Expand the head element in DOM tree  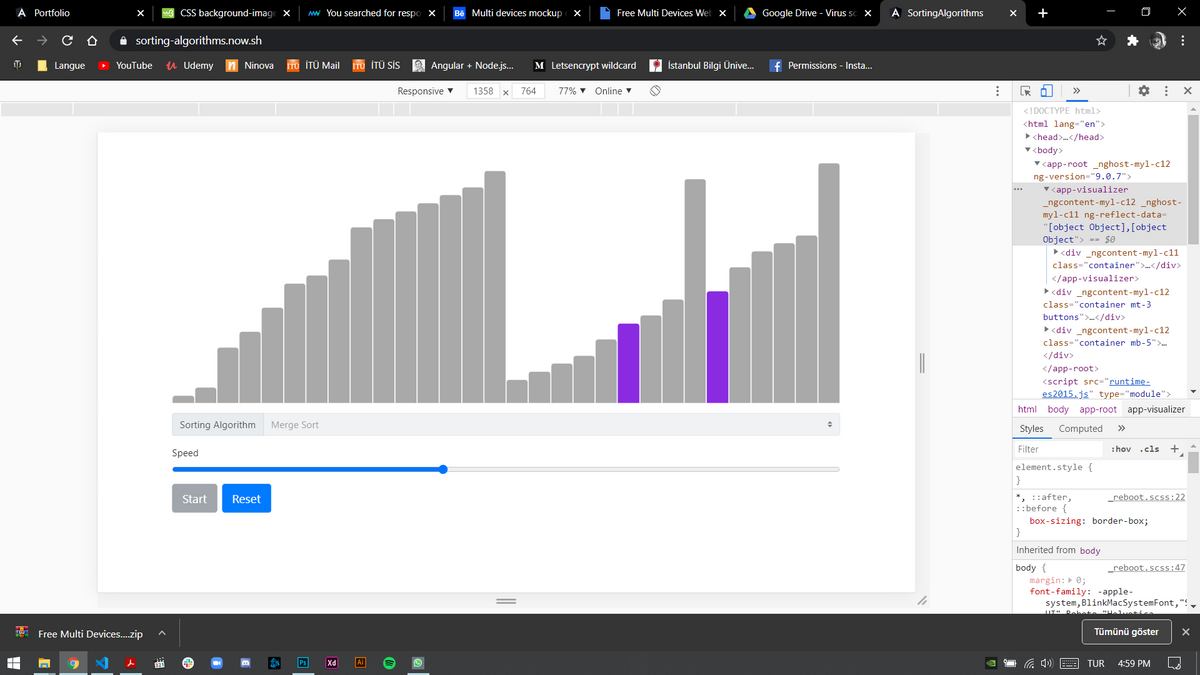click(1029, 137)
